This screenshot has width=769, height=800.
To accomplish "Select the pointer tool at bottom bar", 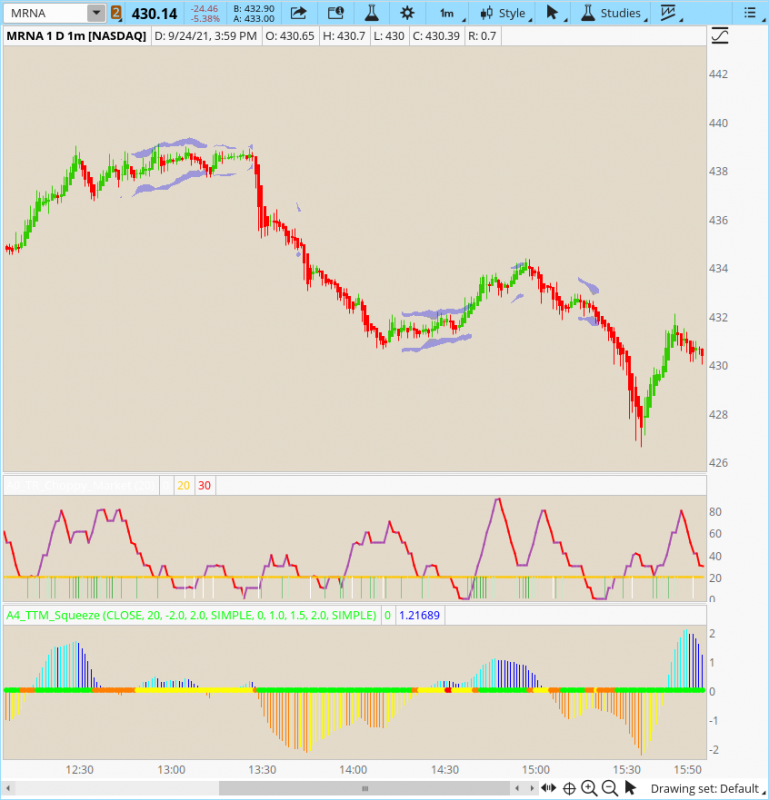I will pos(630,788).
